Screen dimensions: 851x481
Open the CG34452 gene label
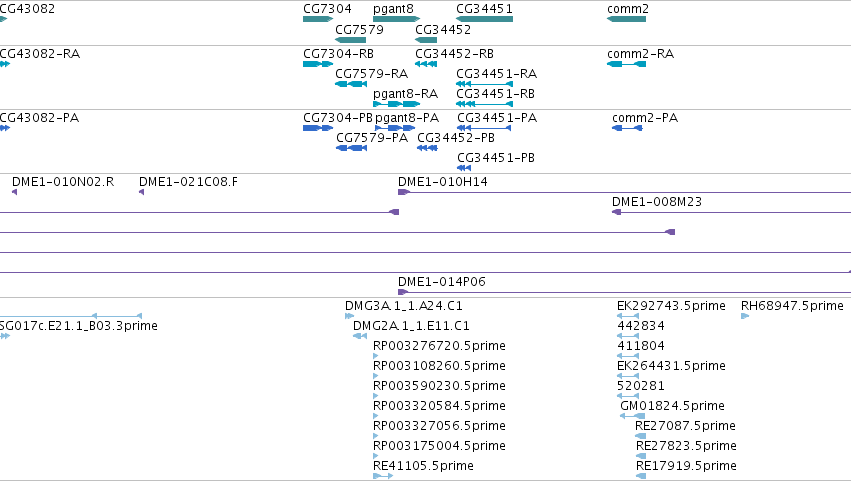point(443,29)
